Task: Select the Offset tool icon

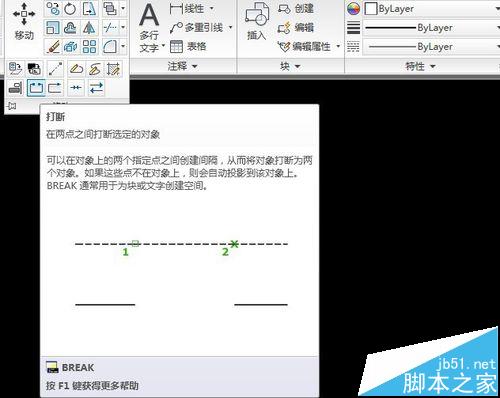Action: 70,28
